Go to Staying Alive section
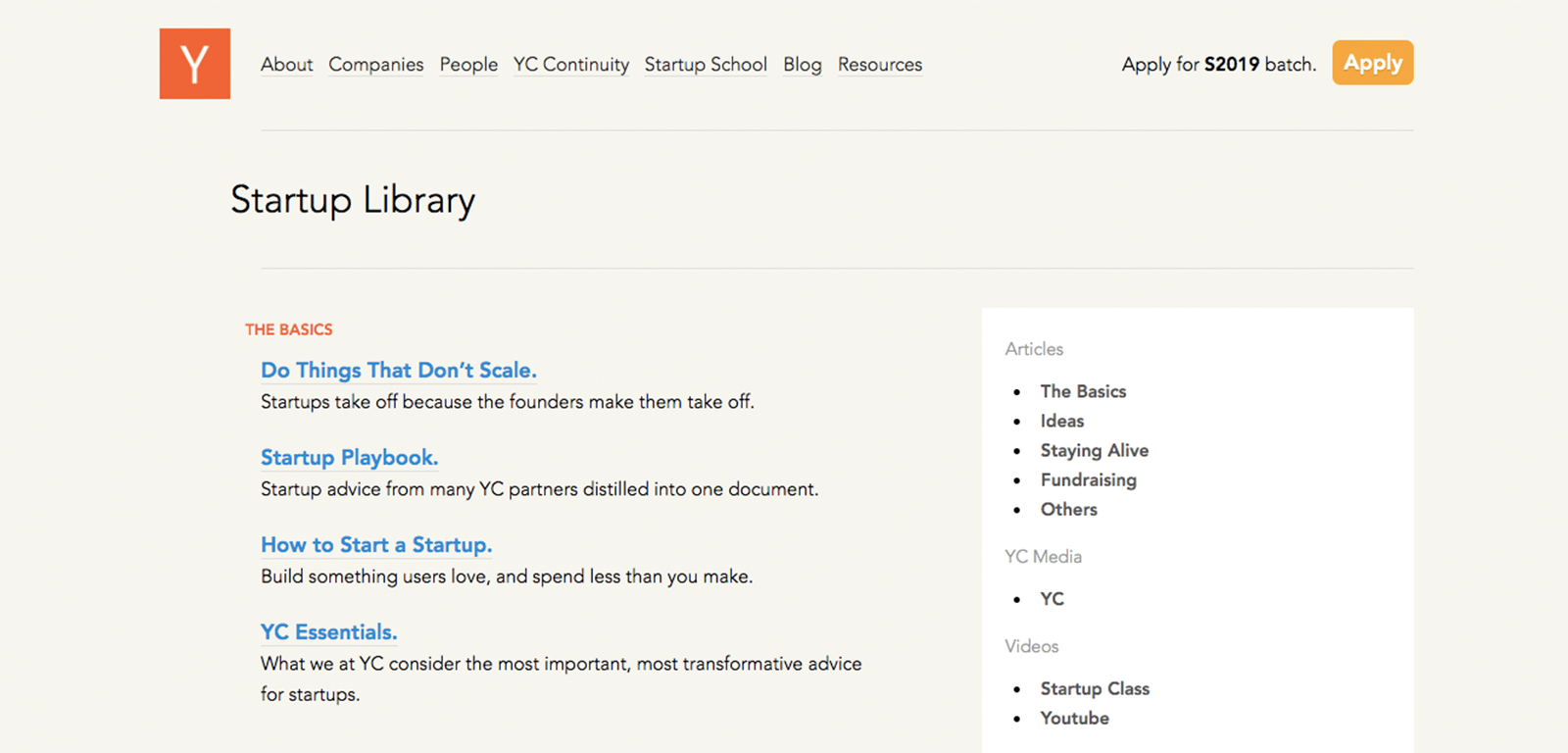1568x753 pixels. tap(1095, 450)
